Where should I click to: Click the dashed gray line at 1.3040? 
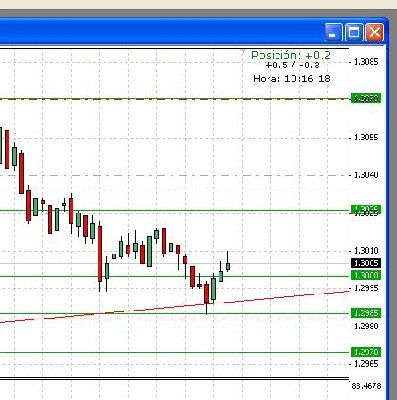[x=175, y=175]
